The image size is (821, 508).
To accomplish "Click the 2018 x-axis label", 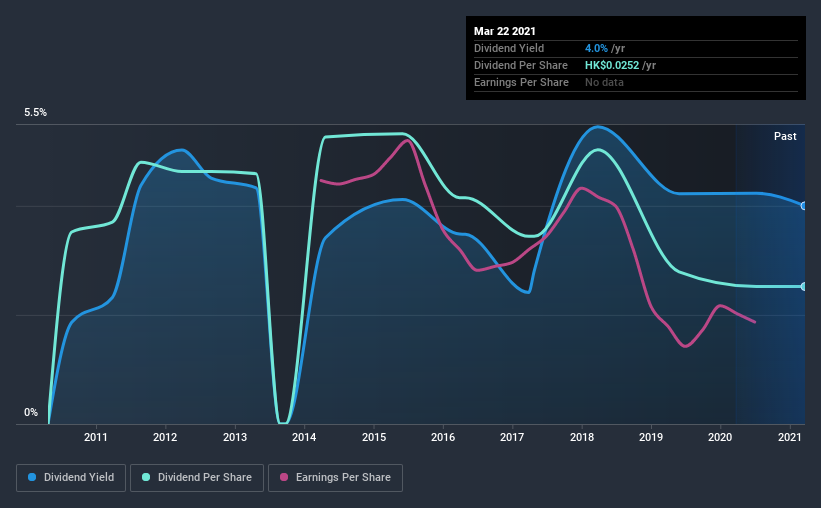I will (582, 437).
